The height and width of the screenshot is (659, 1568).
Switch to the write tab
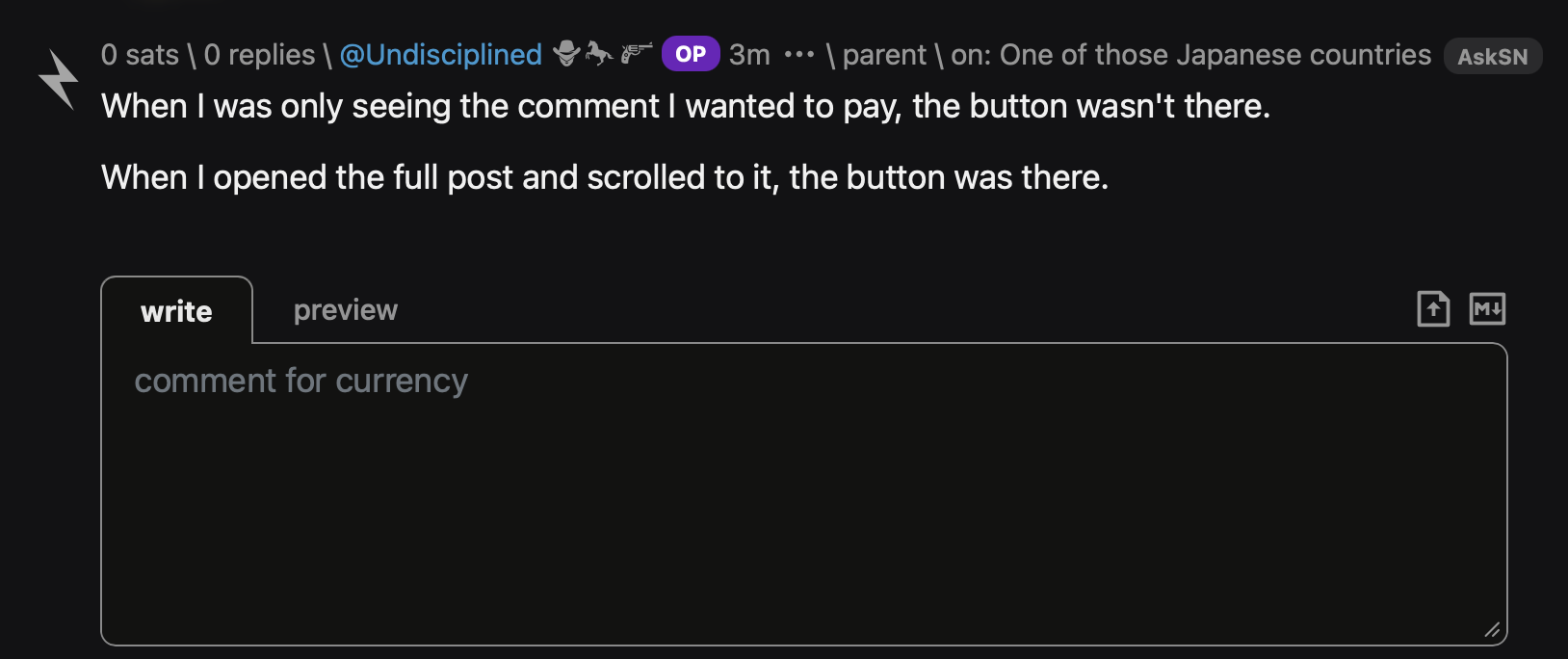(176, 311)
